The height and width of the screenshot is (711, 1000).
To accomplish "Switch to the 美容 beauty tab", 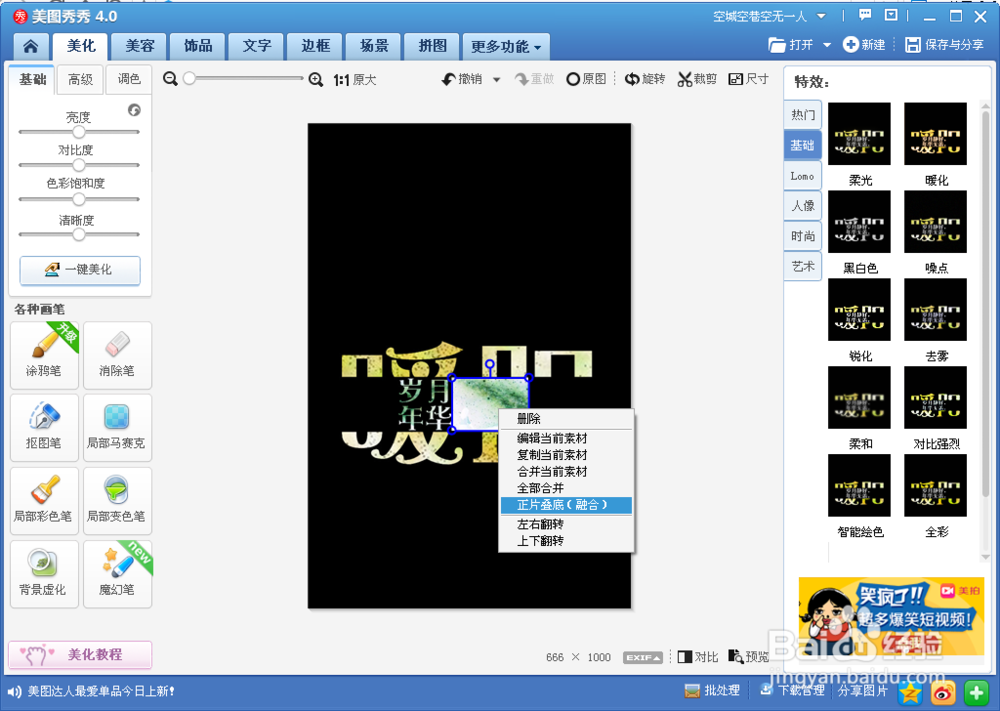I will 140,46.
